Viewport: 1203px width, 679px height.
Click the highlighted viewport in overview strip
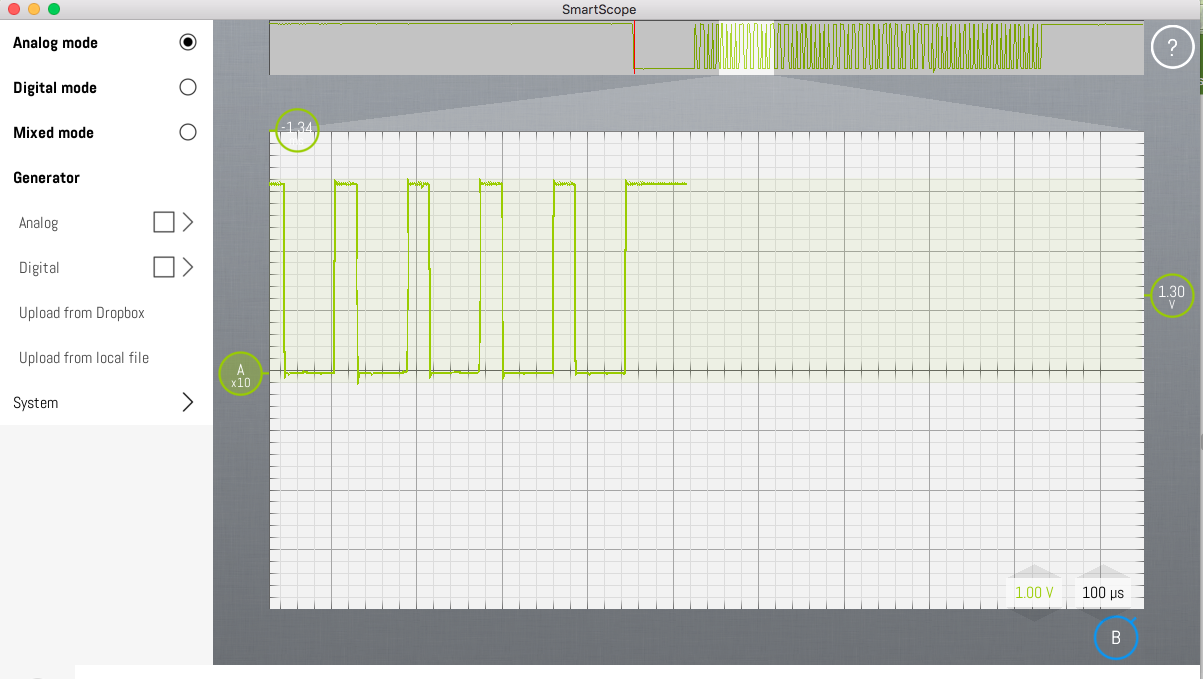click(x=746, y=47)
